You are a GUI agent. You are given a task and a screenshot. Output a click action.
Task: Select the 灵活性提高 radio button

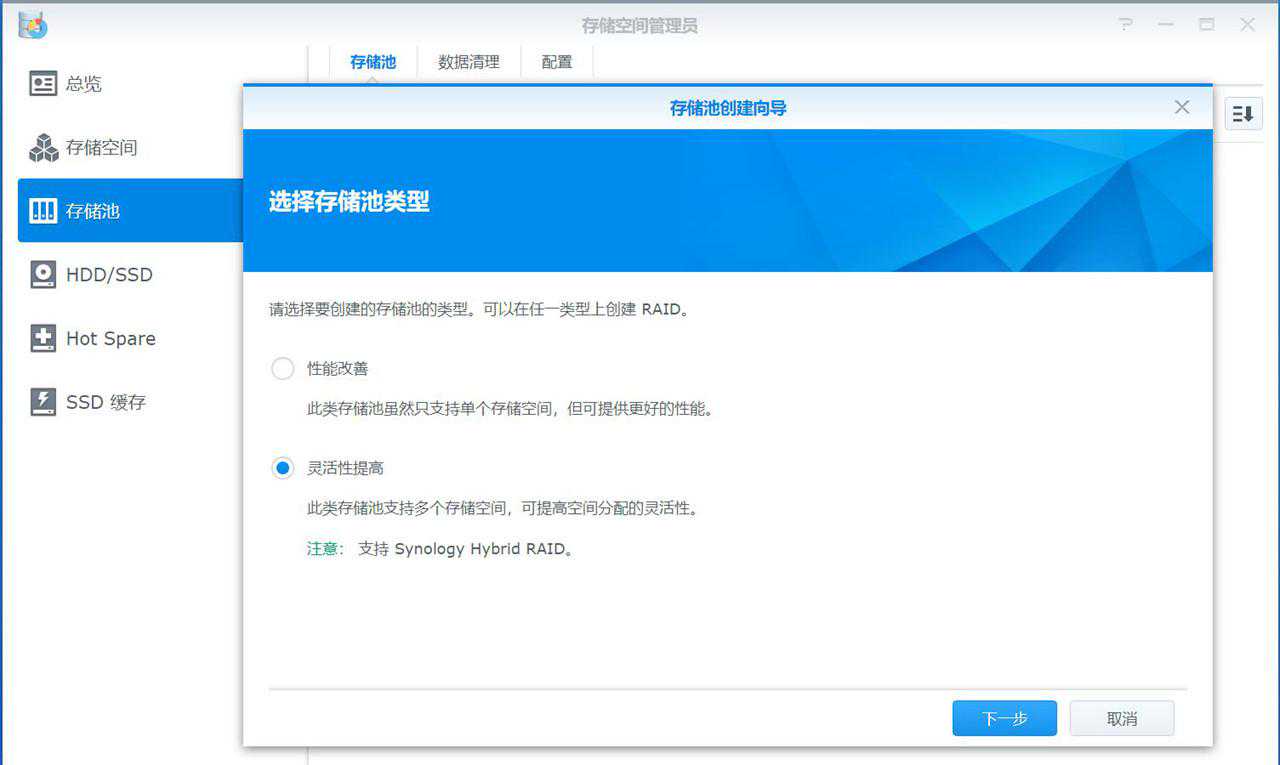[x=283, y=468]
